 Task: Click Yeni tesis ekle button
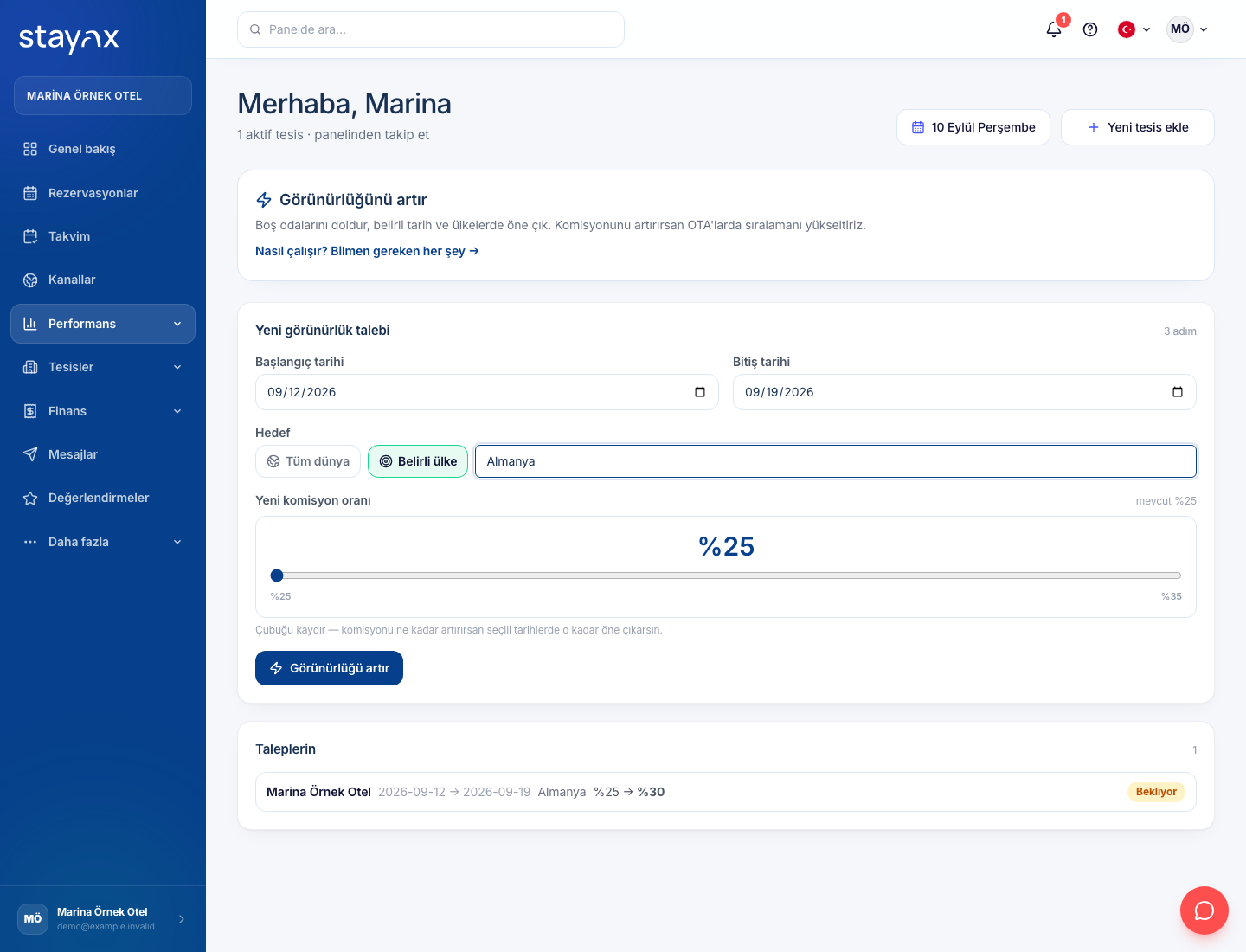[x=1138, y=127]
